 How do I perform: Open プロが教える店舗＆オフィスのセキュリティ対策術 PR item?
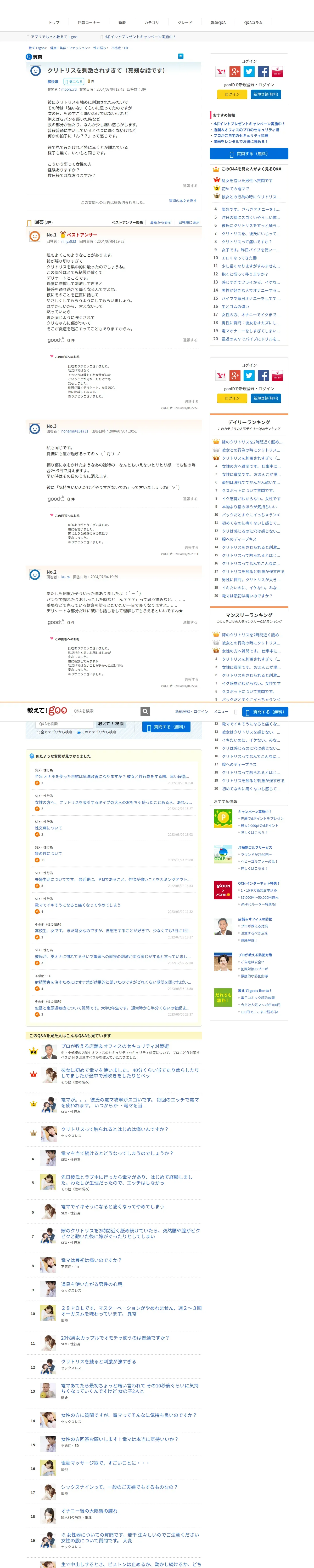tap(115, 1046)
